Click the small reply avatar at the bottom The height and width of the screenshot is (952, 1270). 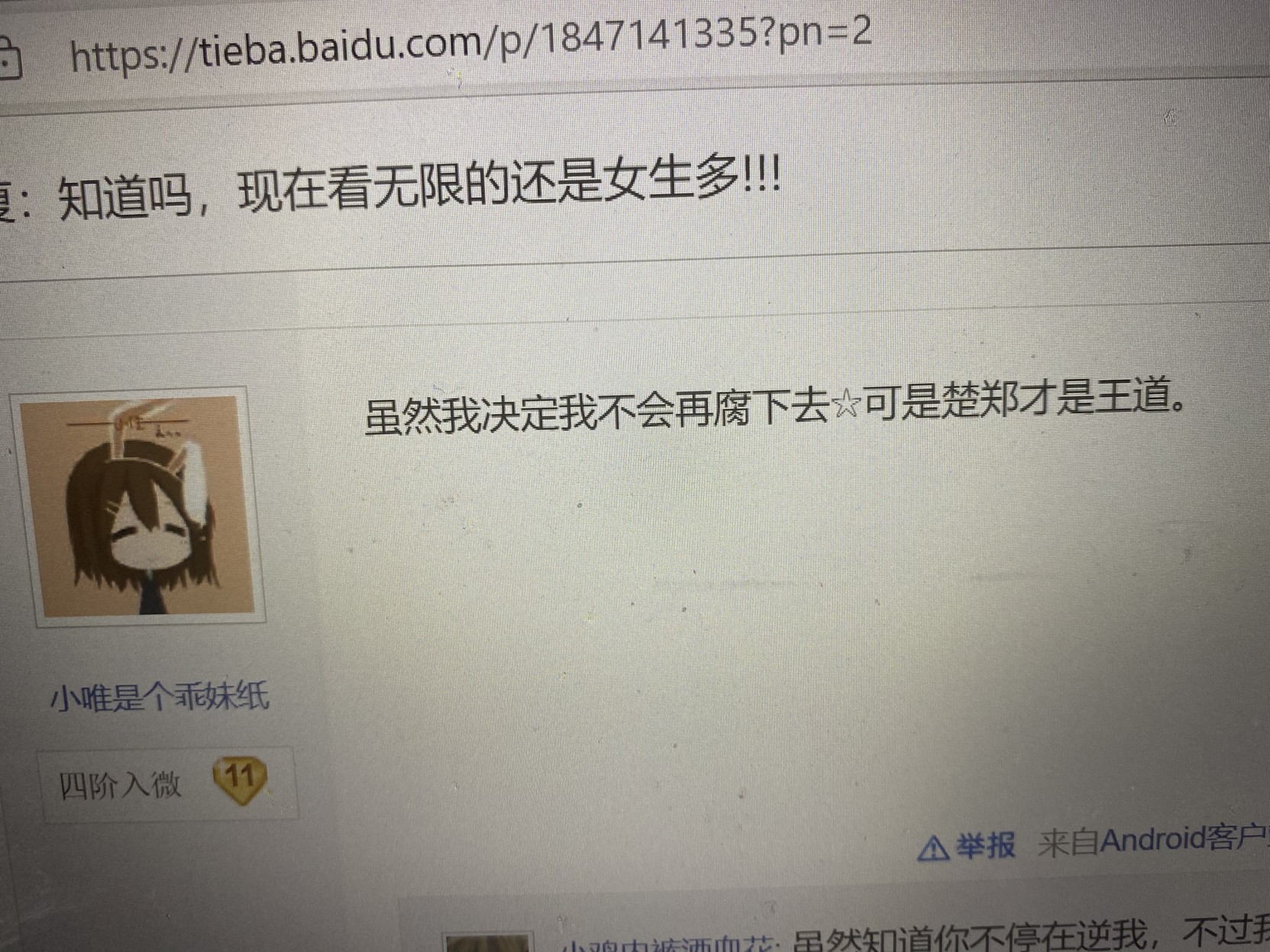point(486,942)
